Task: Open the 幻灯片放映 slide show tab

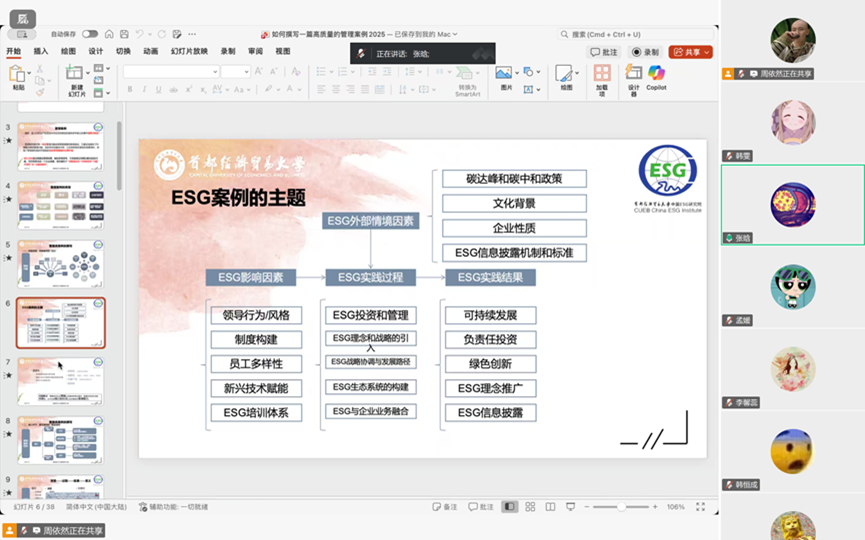Action: click(x=189, y=51)
